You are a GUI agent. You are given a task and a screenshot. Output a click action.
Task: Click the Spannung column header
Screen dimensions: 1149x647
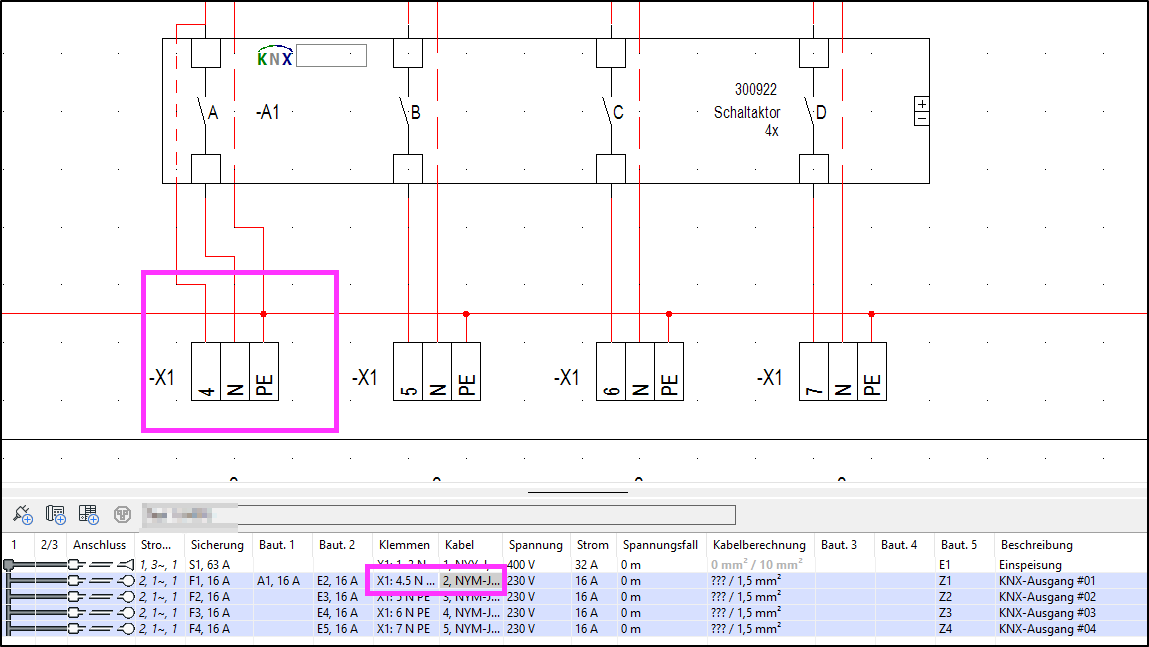[536, 544]
